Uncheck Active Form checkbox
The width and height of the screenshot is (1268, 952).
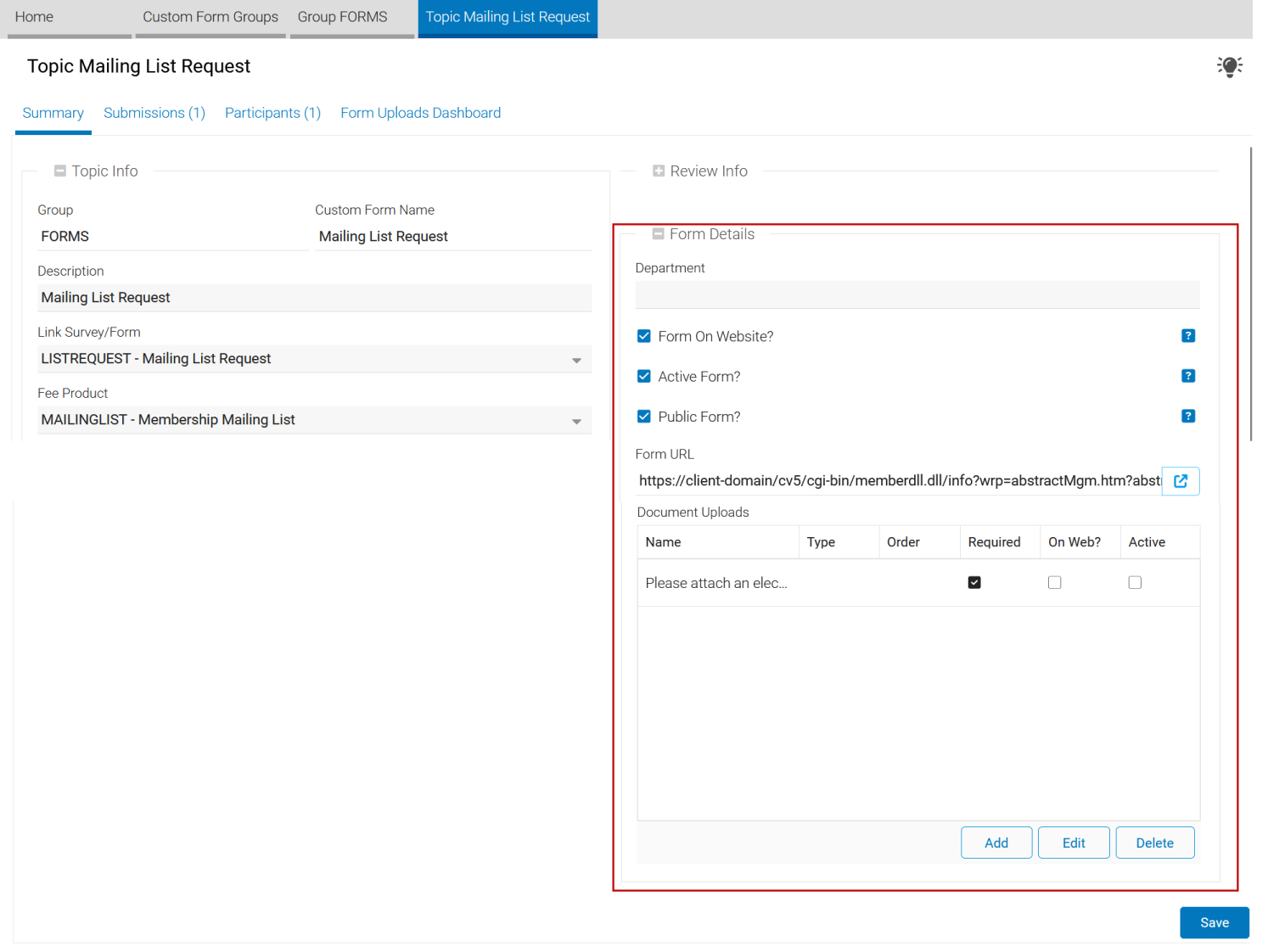pyautogui.click(x=644, y=376)
